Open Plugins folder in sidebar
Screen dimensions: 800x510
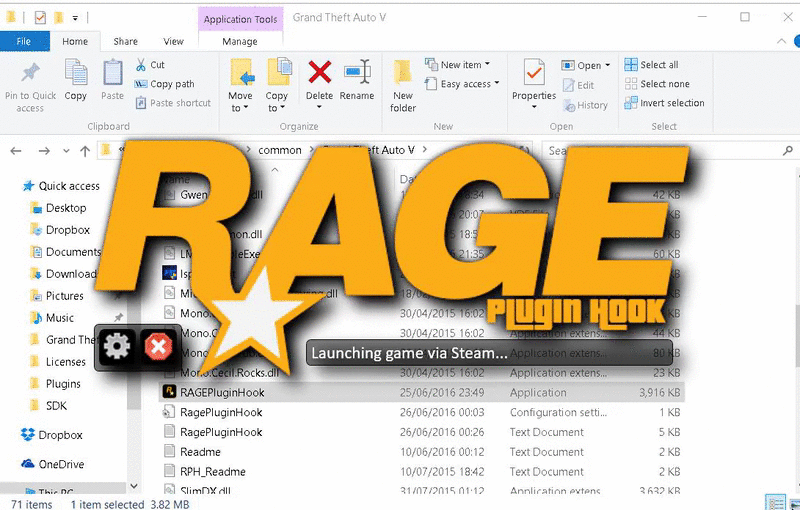point(55,384)
